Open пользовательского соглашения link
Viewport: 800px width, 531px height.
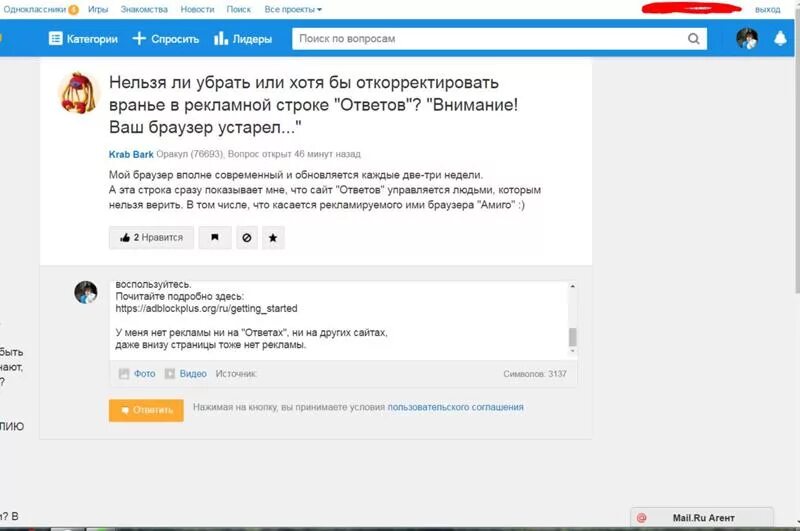point(456,407)
